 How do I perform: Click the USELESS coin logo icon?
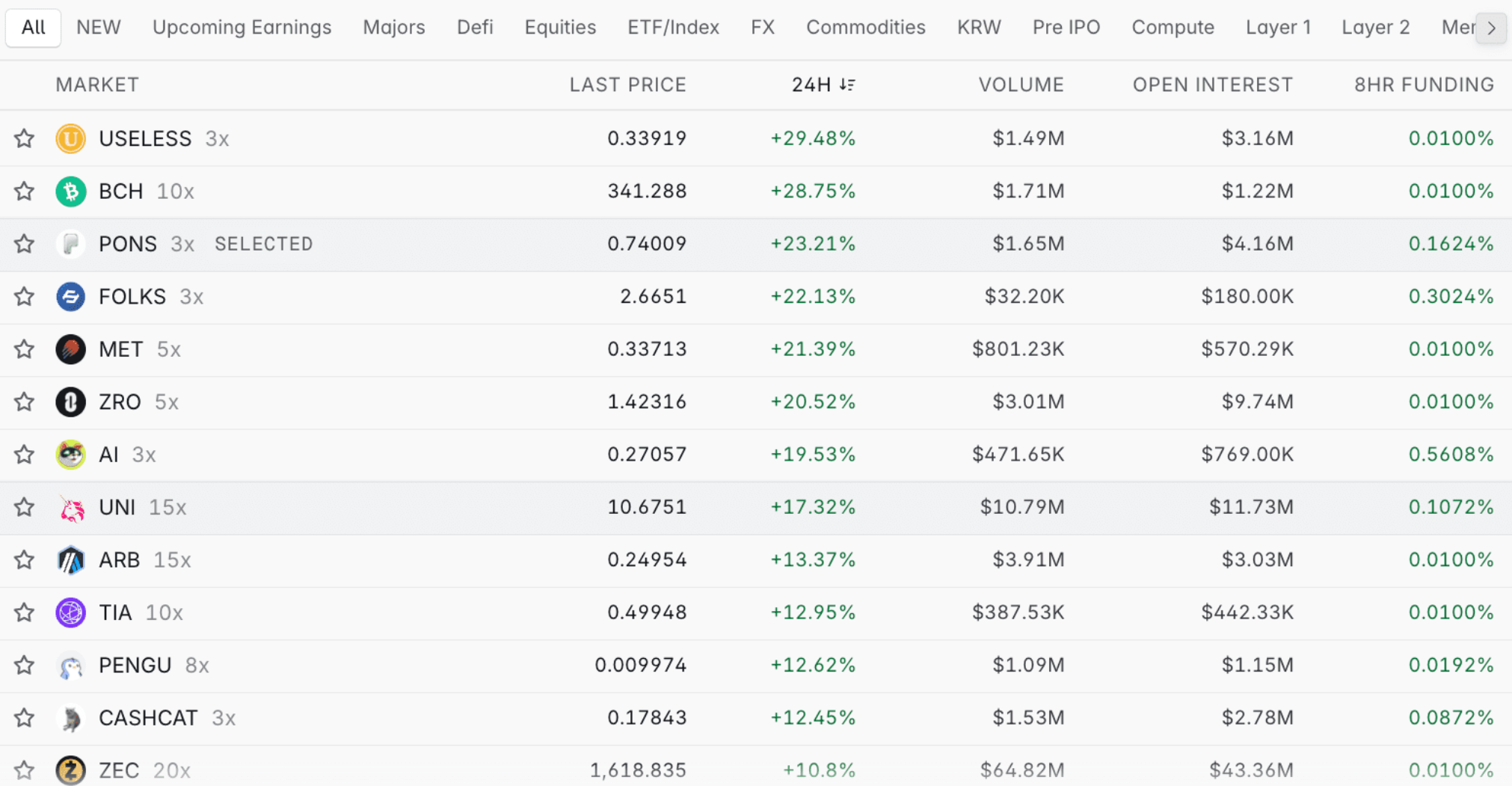[x=70, y=138]
